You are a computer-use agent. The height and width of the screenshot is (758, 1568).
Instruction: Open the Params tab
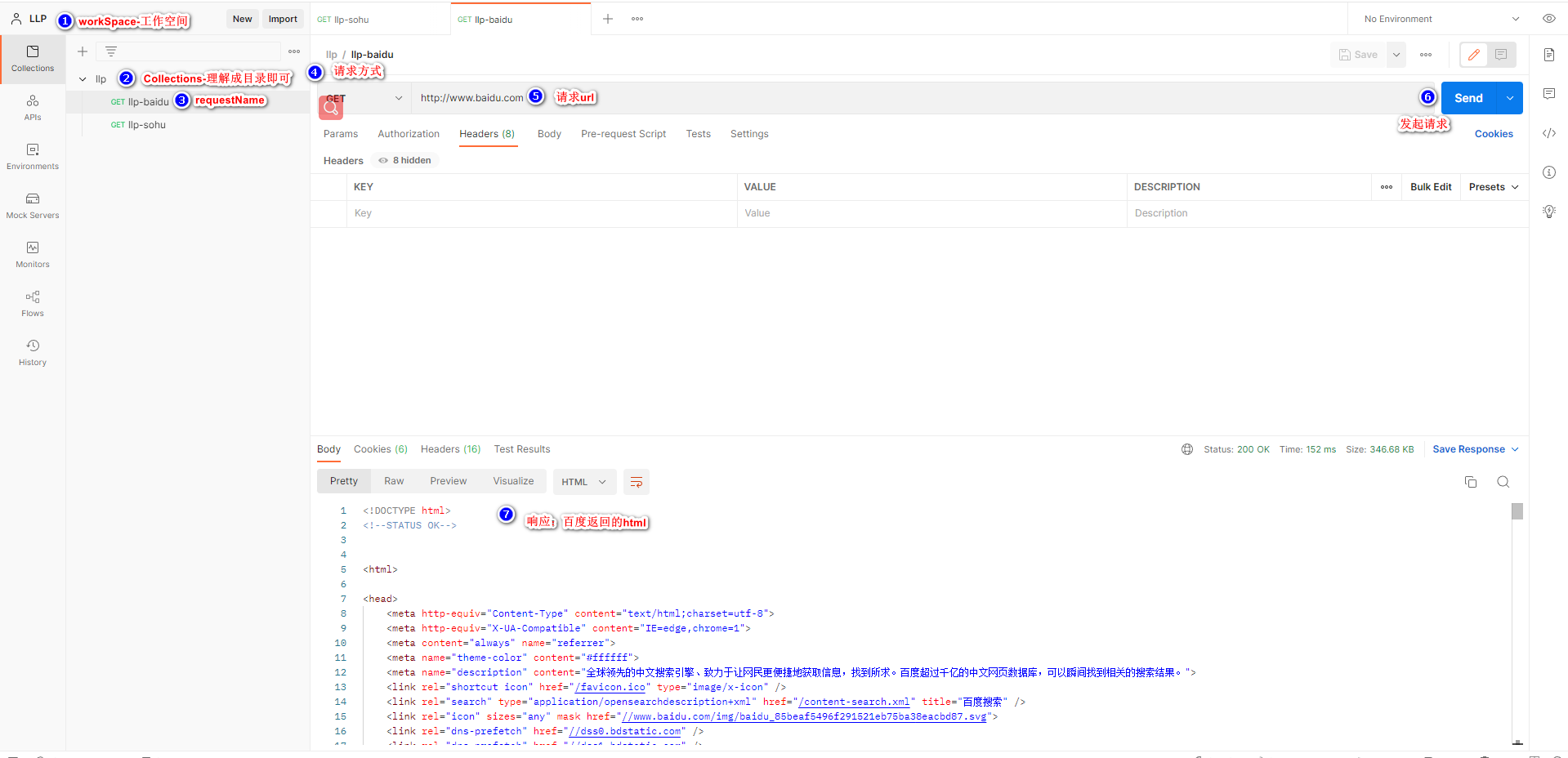click(x=341, y=134)
